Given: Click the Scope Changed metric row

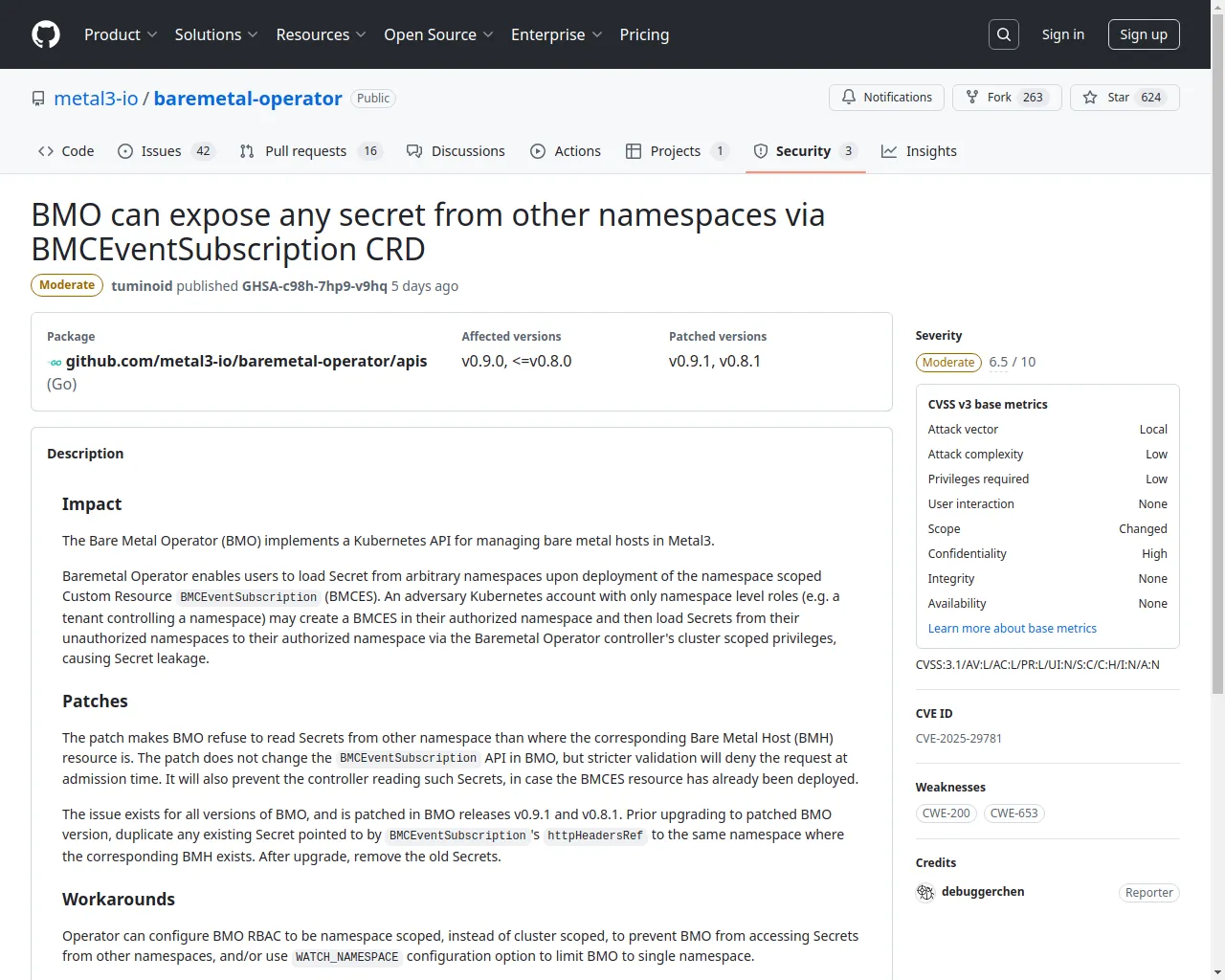Looking at the screenshot, I should tap(1048, 529).
